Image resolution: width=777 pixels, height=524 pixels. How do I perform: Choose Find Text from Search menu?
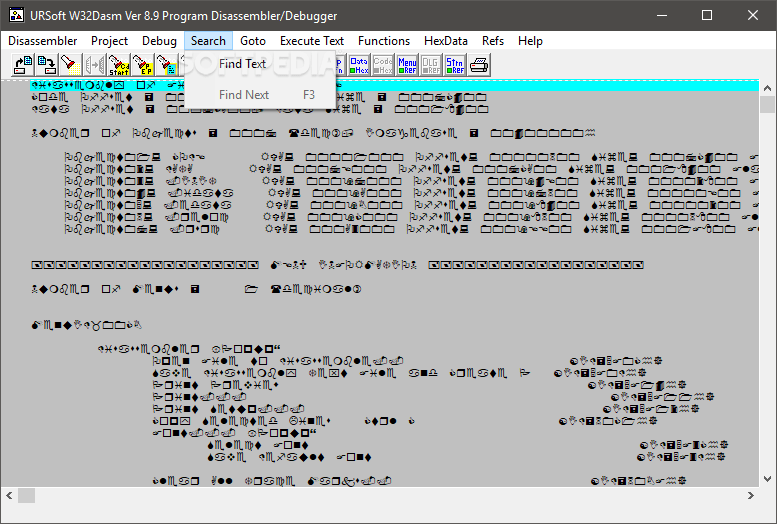pyautogui.click(x=260, y=64)
